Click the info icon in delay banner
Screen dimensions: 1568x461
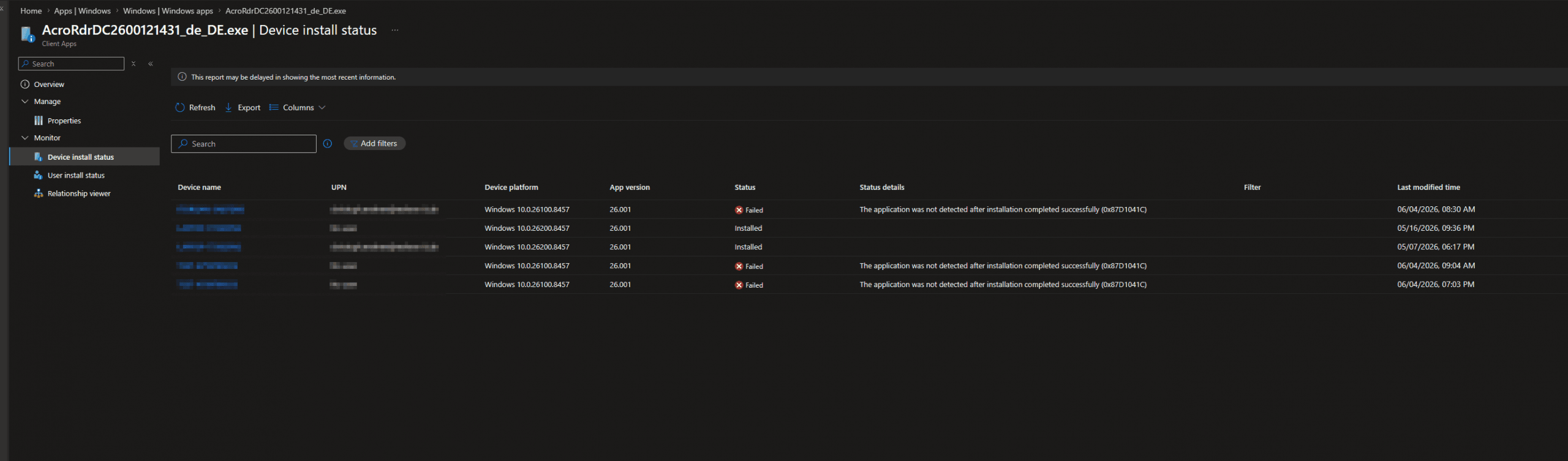coord(182,77)
